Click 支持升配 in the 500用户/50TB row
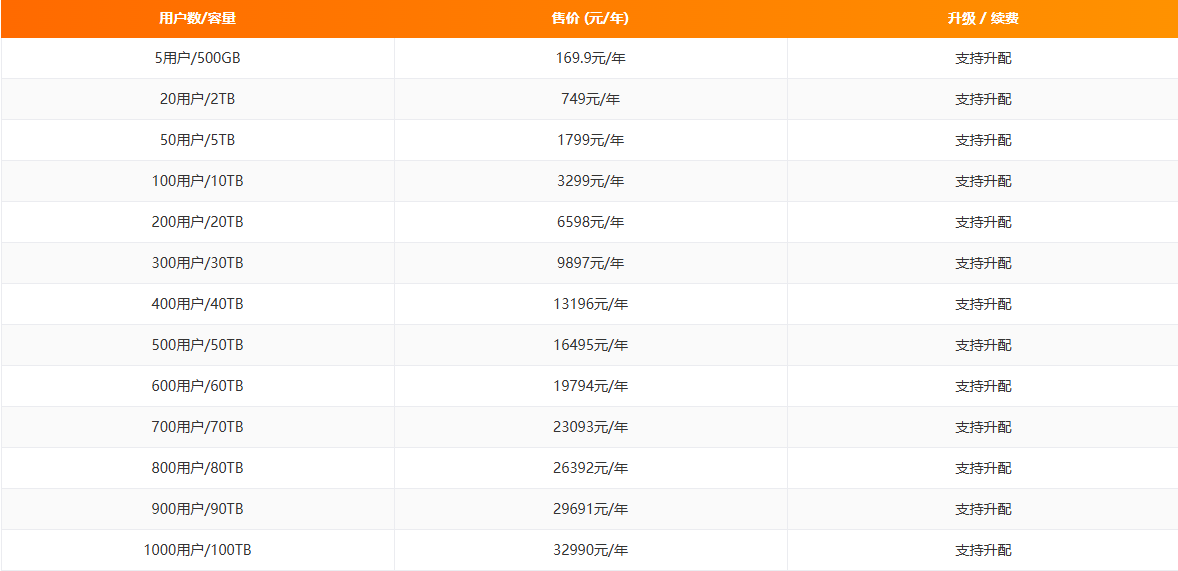Viewport: 1178px width, 571px height. [983, 345]
